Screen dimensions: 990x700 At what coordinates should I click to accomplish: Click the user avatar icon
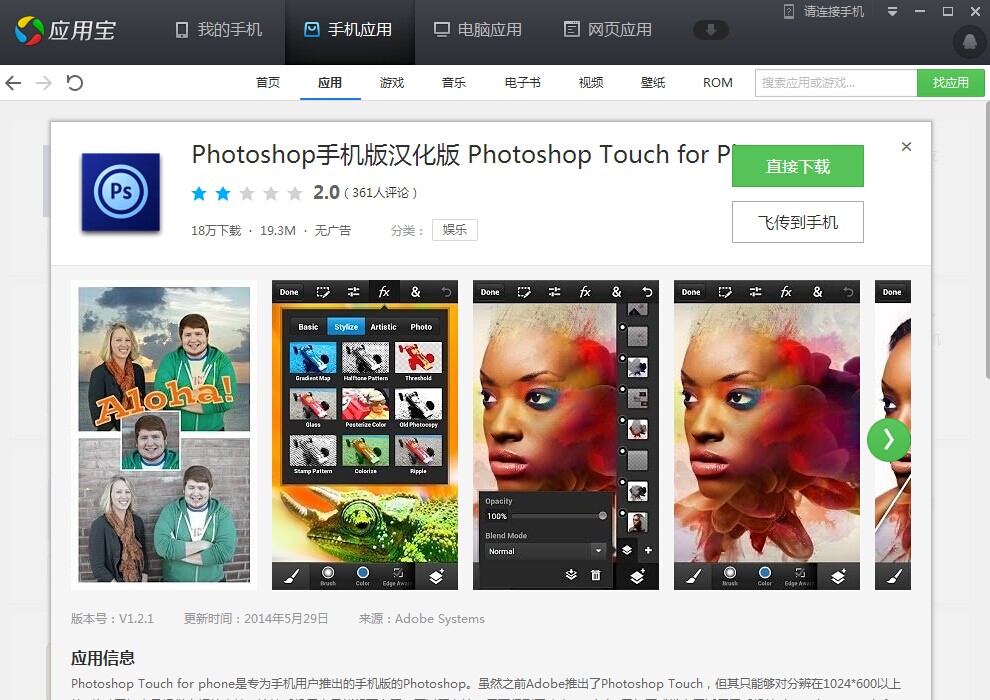click(x=970, y=42)
